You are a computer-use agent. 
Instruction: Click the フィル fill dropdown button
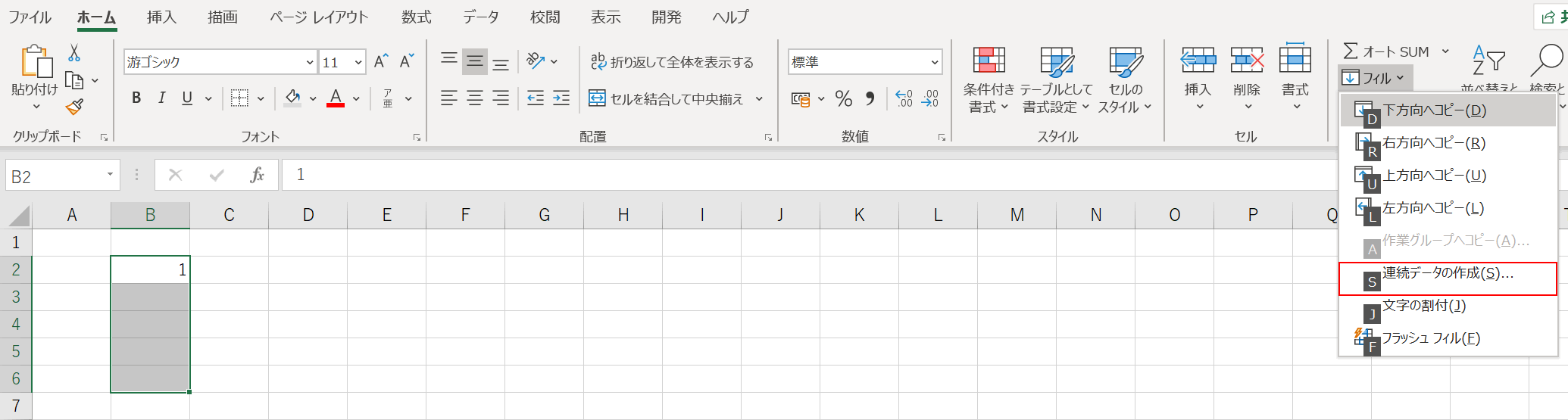tap(1375, 78)
